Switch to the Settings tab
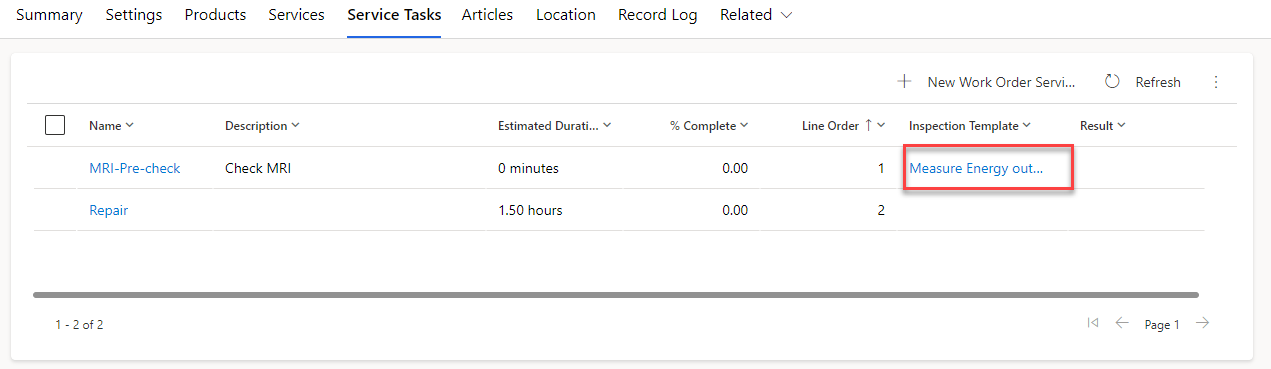The image size is (1271, 369). point(134,15)
